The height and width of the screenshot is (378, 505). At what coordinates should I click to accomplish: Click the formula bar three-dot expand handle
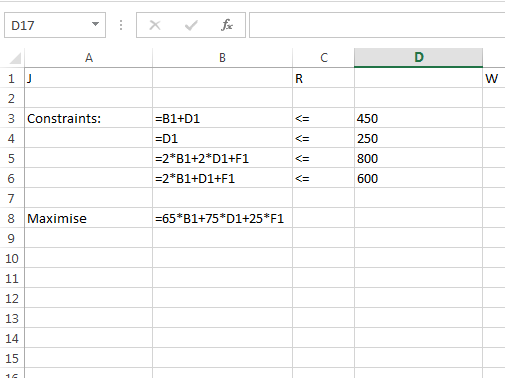121,25
